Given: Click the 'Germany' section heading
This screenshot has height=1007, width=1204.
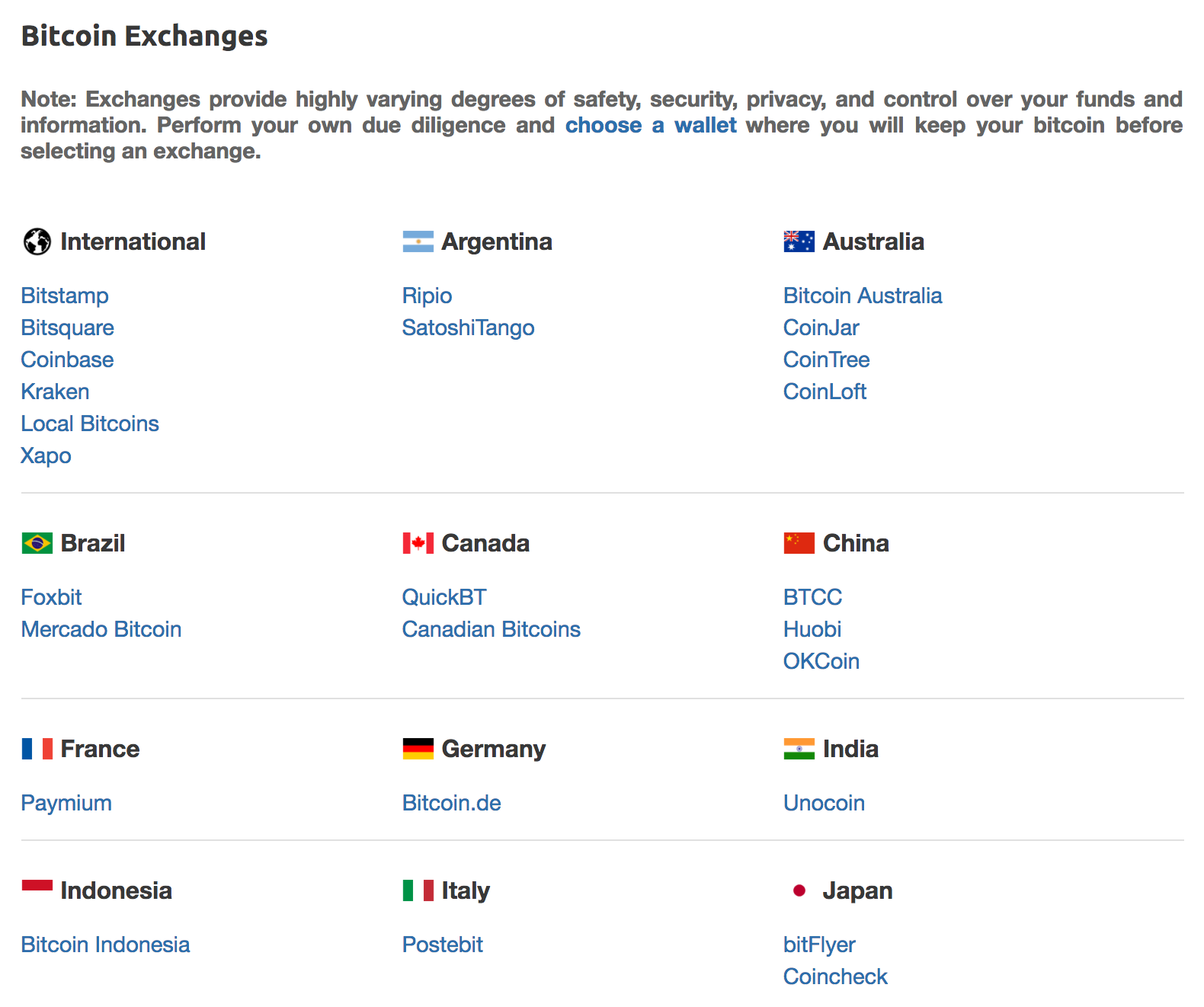Looking at the screenshot, I should click(x=494, y=749).
